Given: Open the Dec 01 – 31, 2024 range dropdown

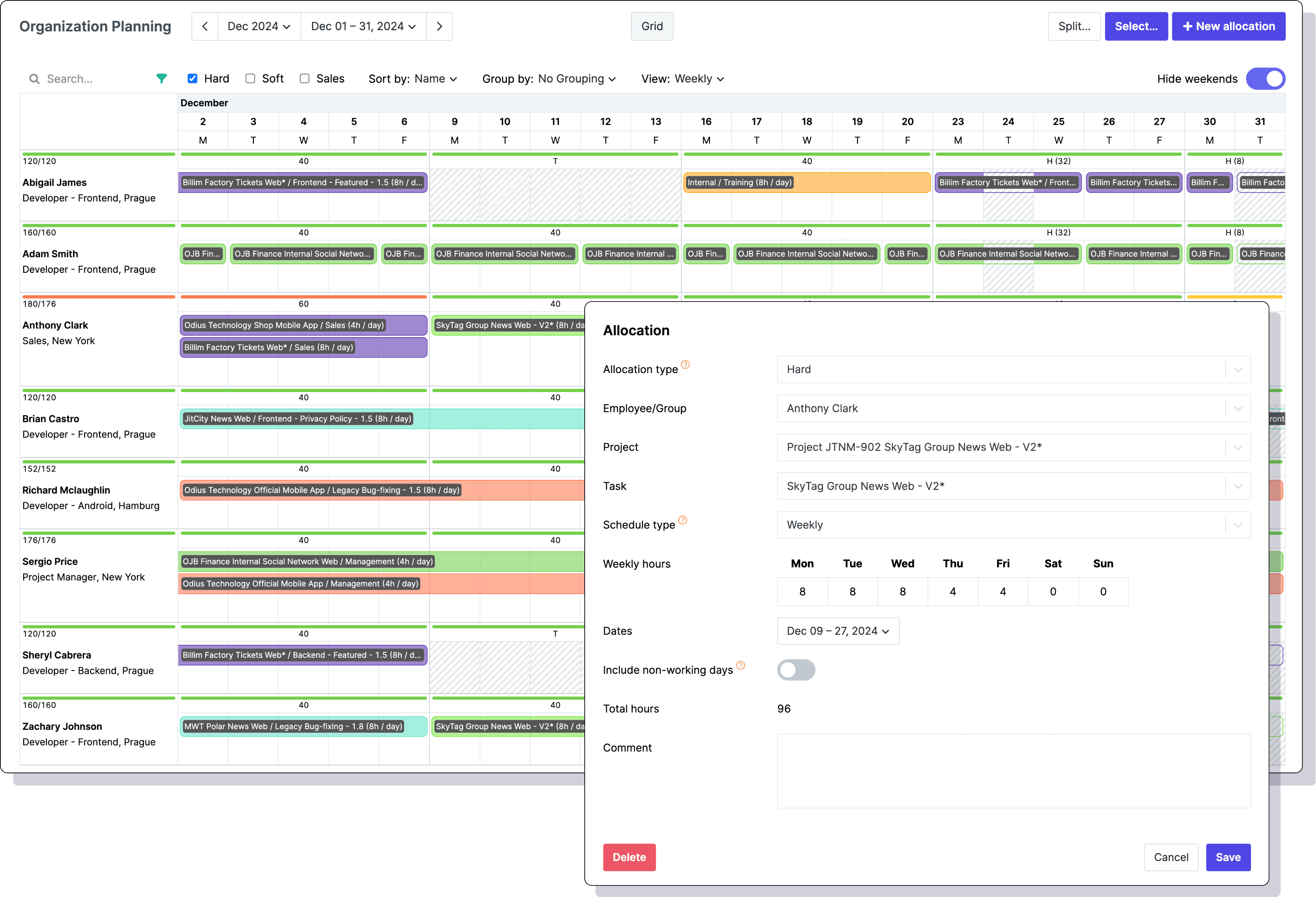Looking at the screenshot, I should coord(363,27).
